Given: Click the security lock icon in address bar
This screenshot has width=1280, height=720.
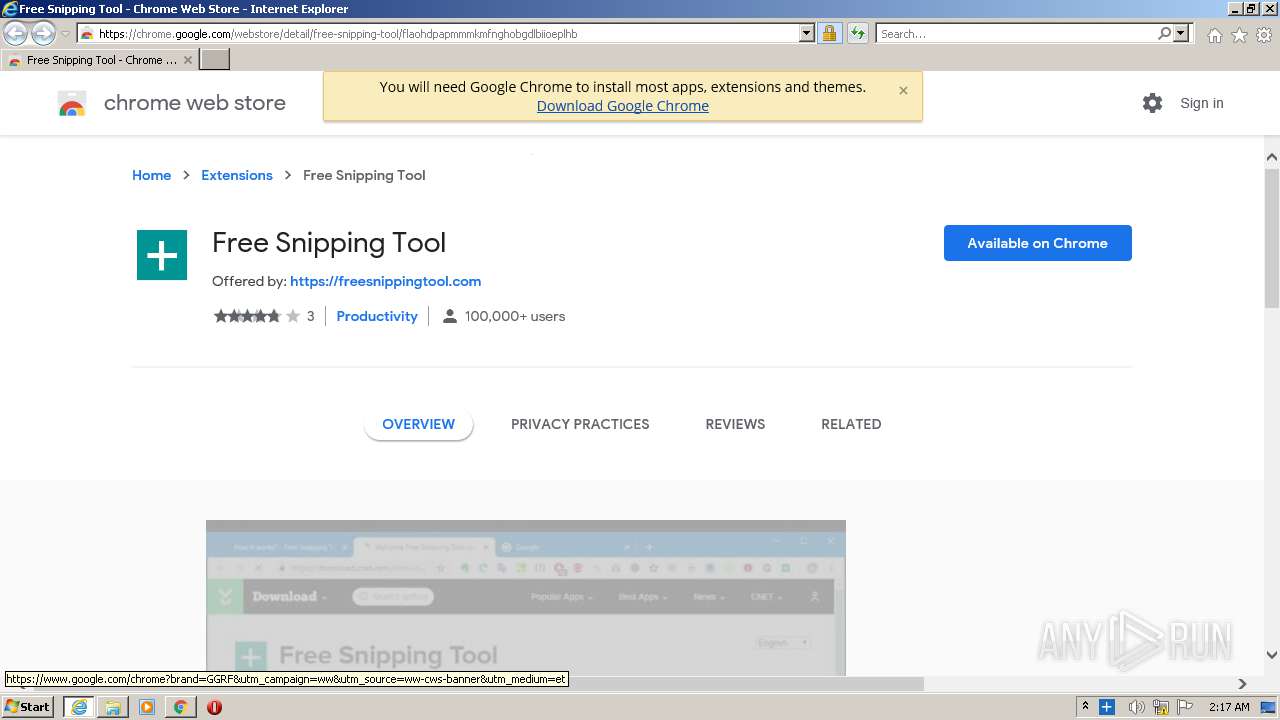Looking at the screenshot, I should (829, 33).
